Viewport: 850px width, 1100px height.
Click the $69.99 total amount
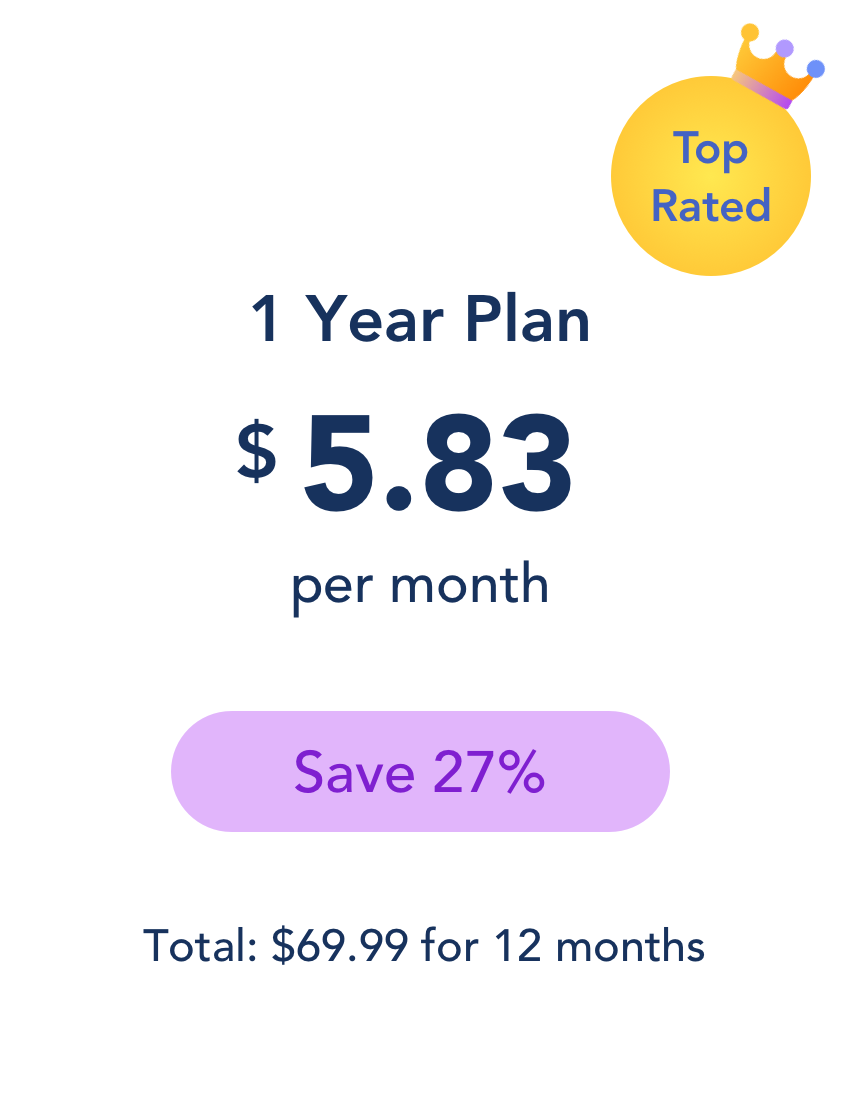[x=340, y=946]
